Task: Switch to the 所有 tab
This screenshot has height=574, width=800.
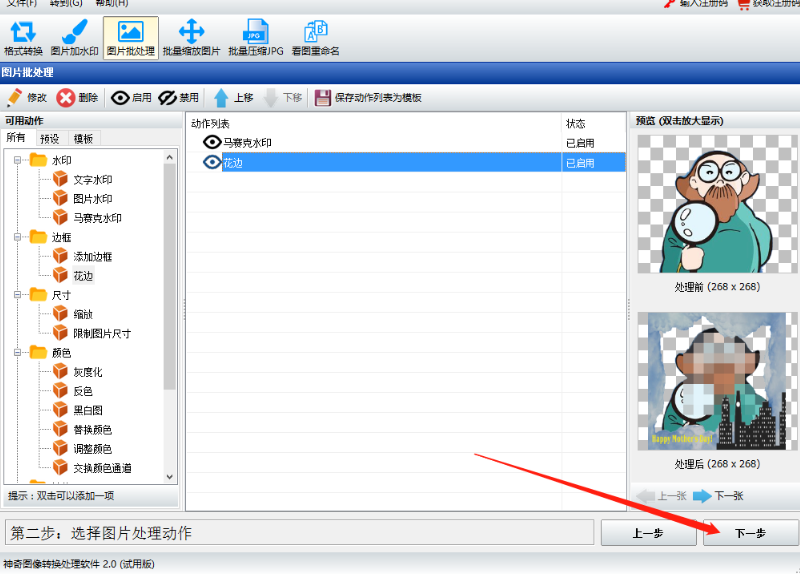Action: pyautogui.click(x=15, y=137)
